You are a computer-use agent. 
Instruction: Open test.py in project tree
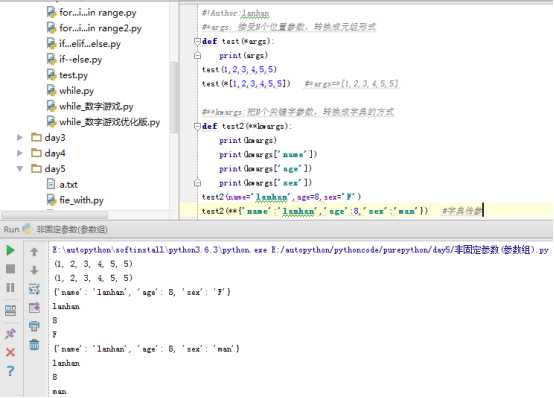[x=73, y=75]
